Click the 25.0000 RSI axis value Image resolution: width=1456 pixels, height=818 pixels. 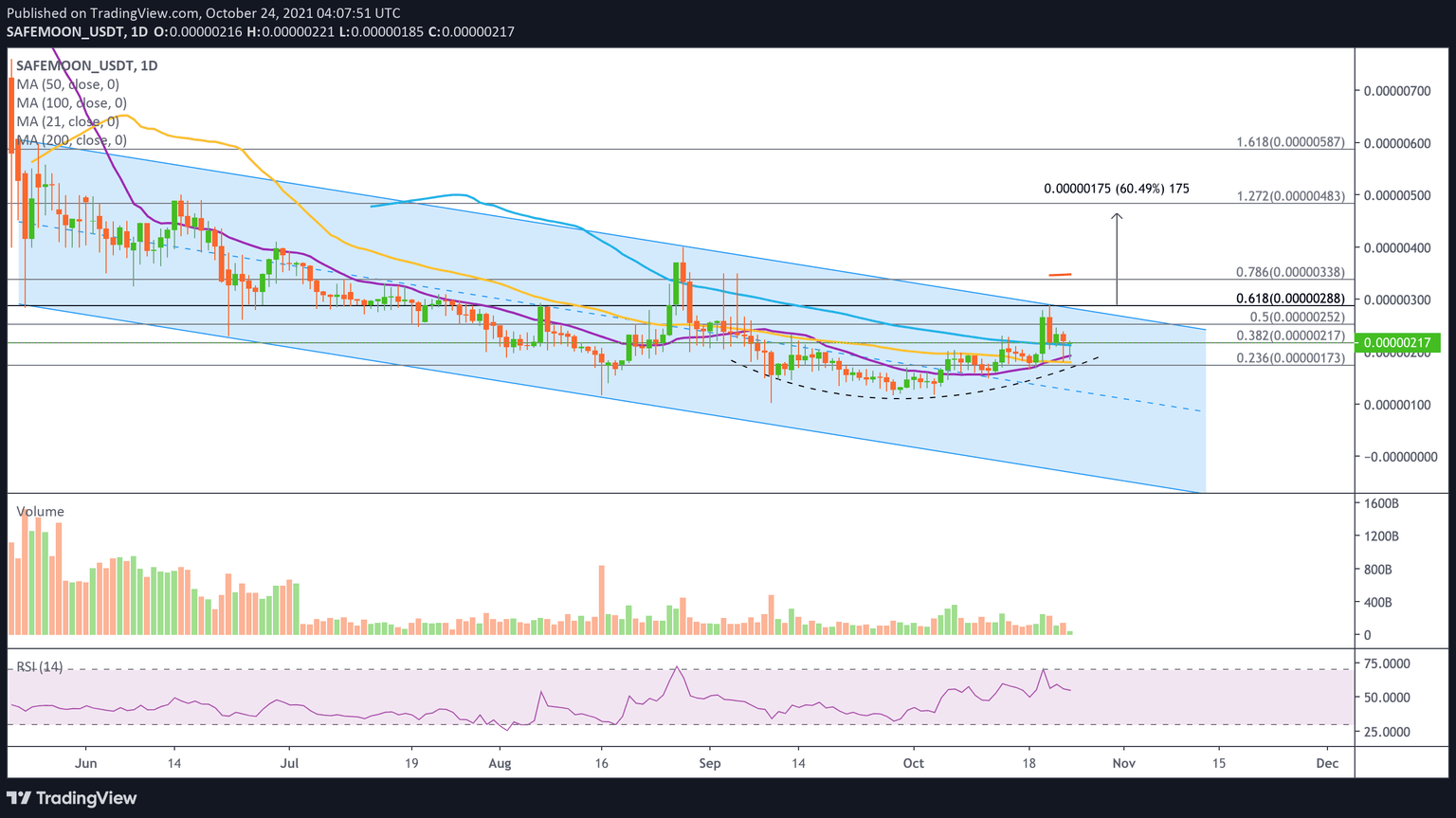1387,732
